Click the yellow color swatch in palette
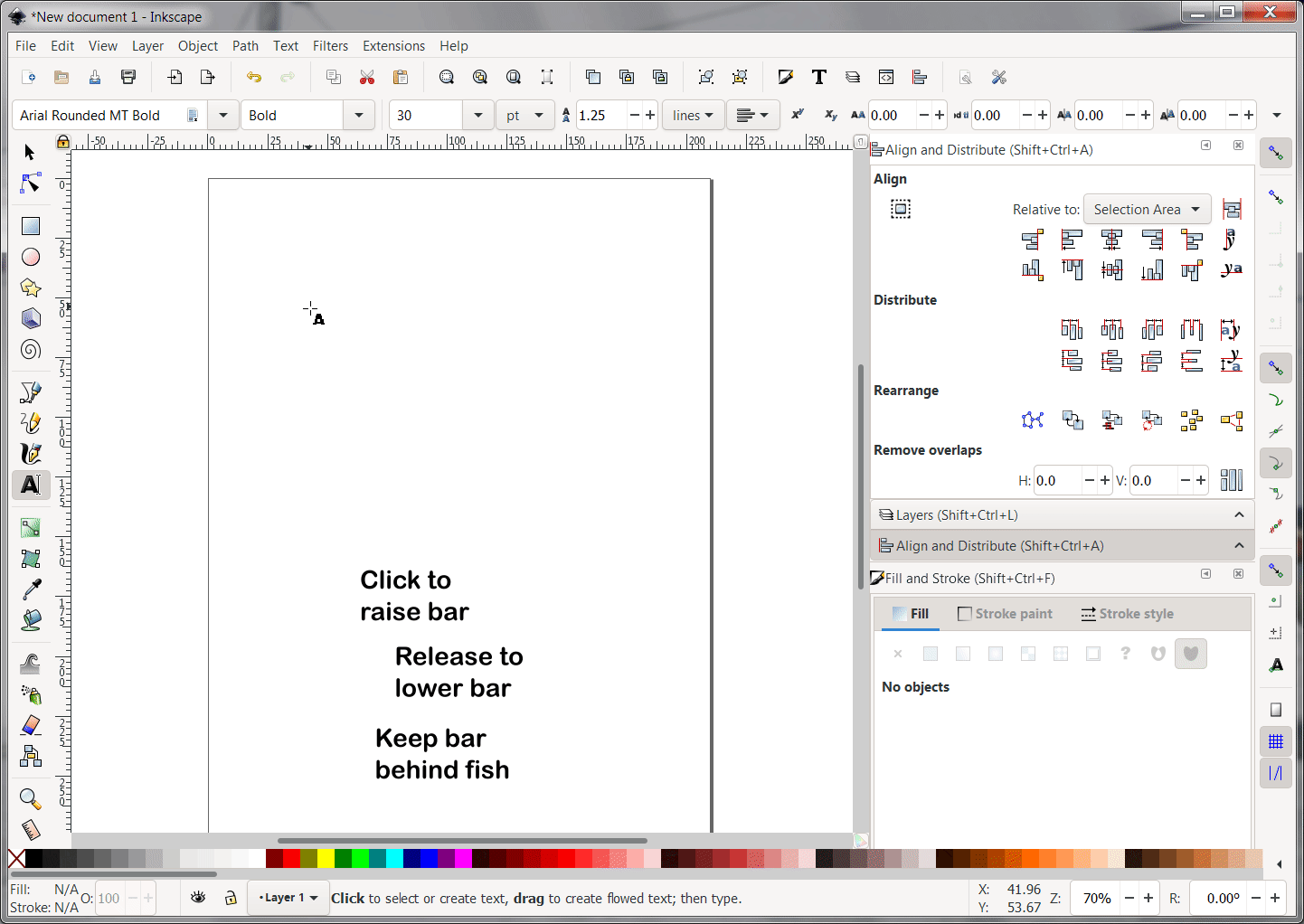 pyautogui.click(x=326, y=859)
